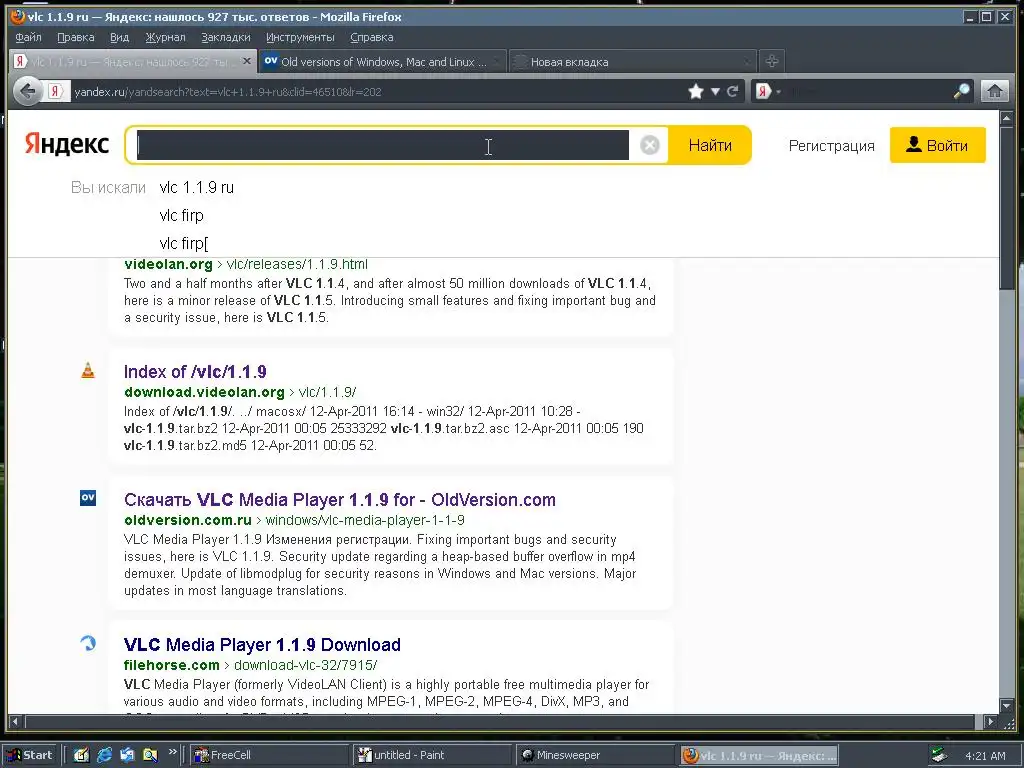The width and height of the screenshot is (1024, 768).
Task: Click the Firefox vlc 1.1.9 taskbar button
Action: [759, 755]
